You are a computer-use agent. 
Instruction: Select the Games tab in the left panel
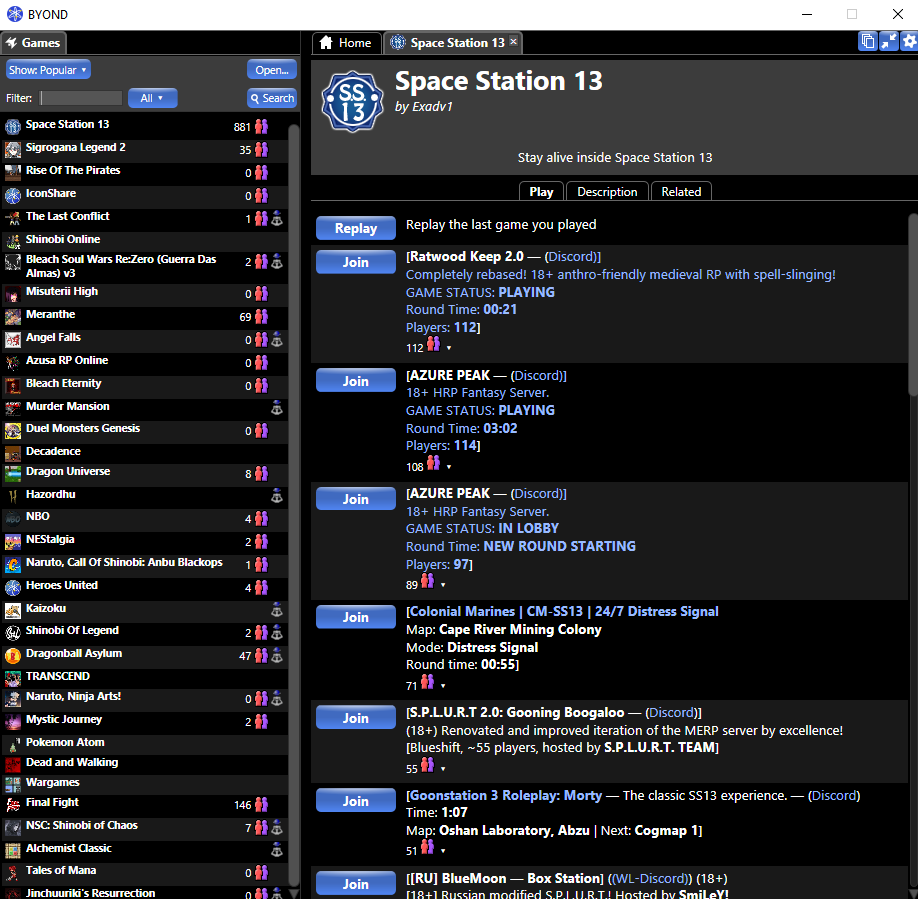33,43
